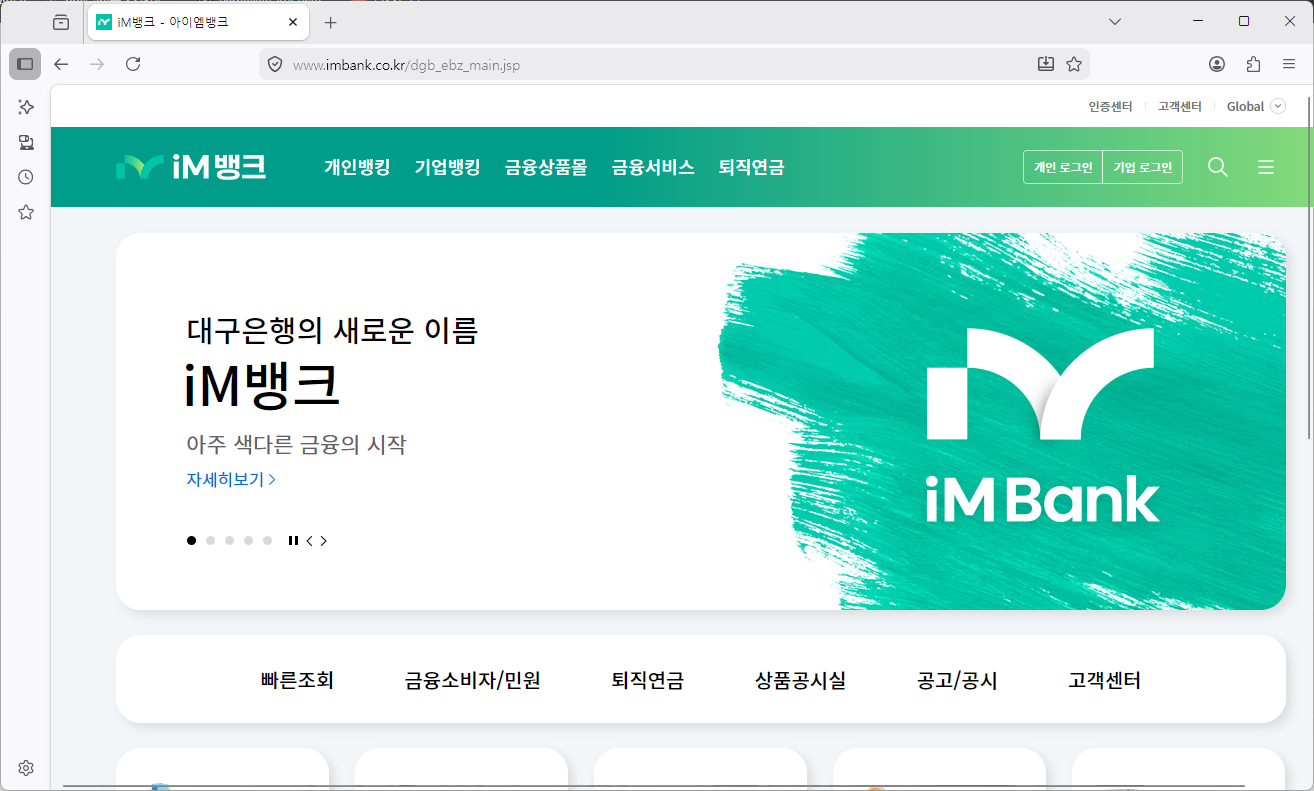Open the 금융상품몰 menu
The height and width of the screenshot is (791, 1314).
click(x=546, y=167)
